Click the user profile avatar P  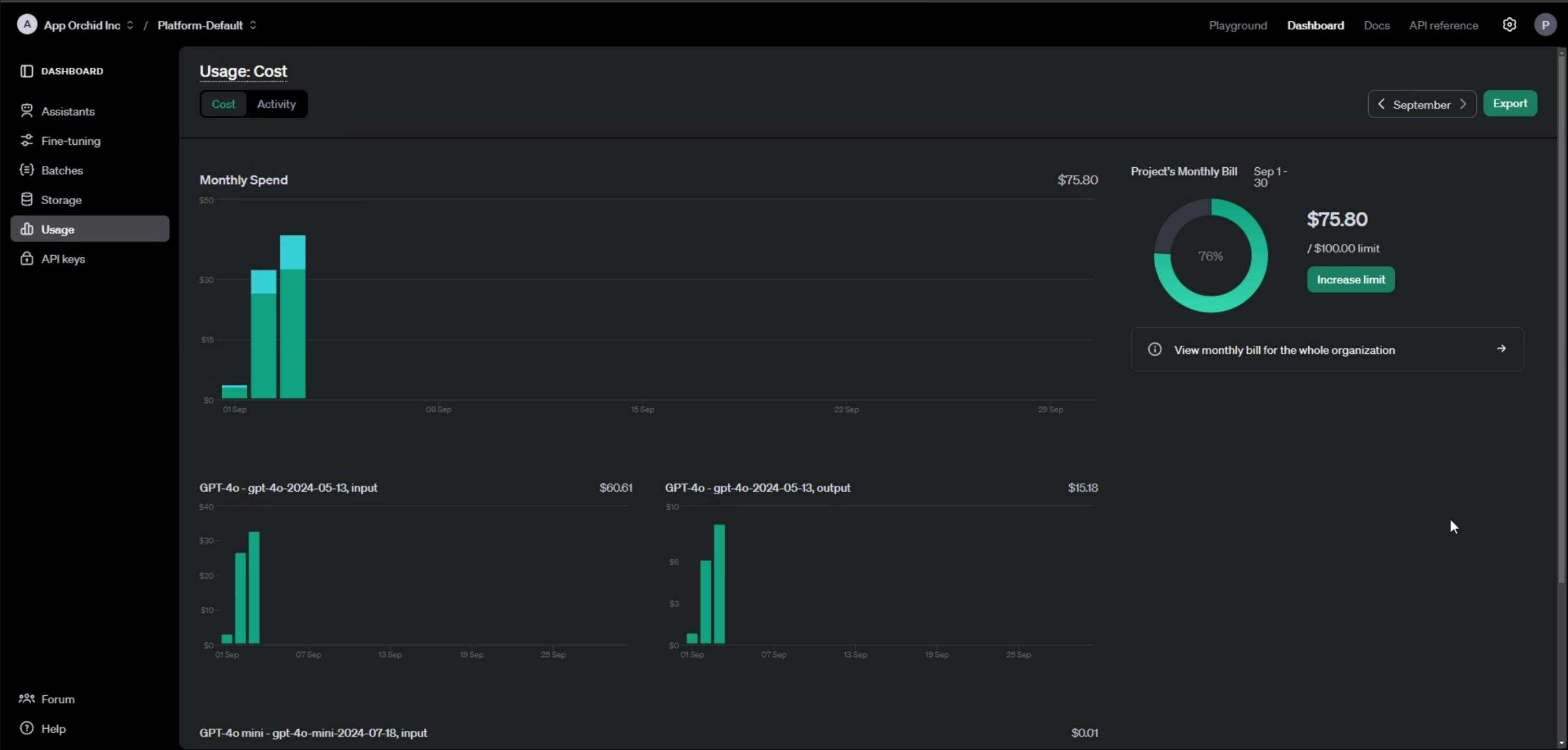pos(1545,25)
